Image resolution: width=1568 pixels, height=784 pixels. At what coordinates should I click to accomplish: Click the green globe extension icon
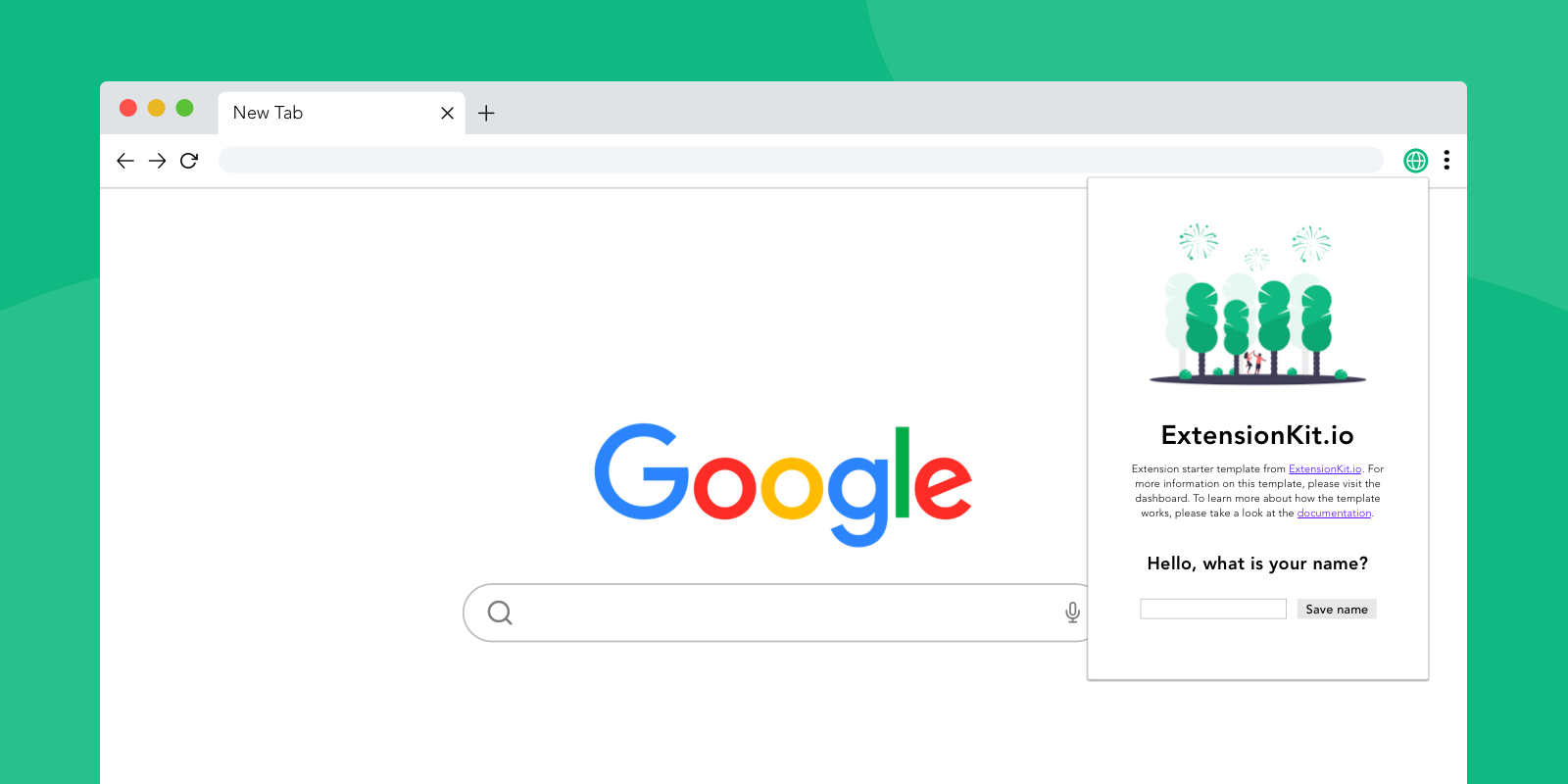point(1416,161)
